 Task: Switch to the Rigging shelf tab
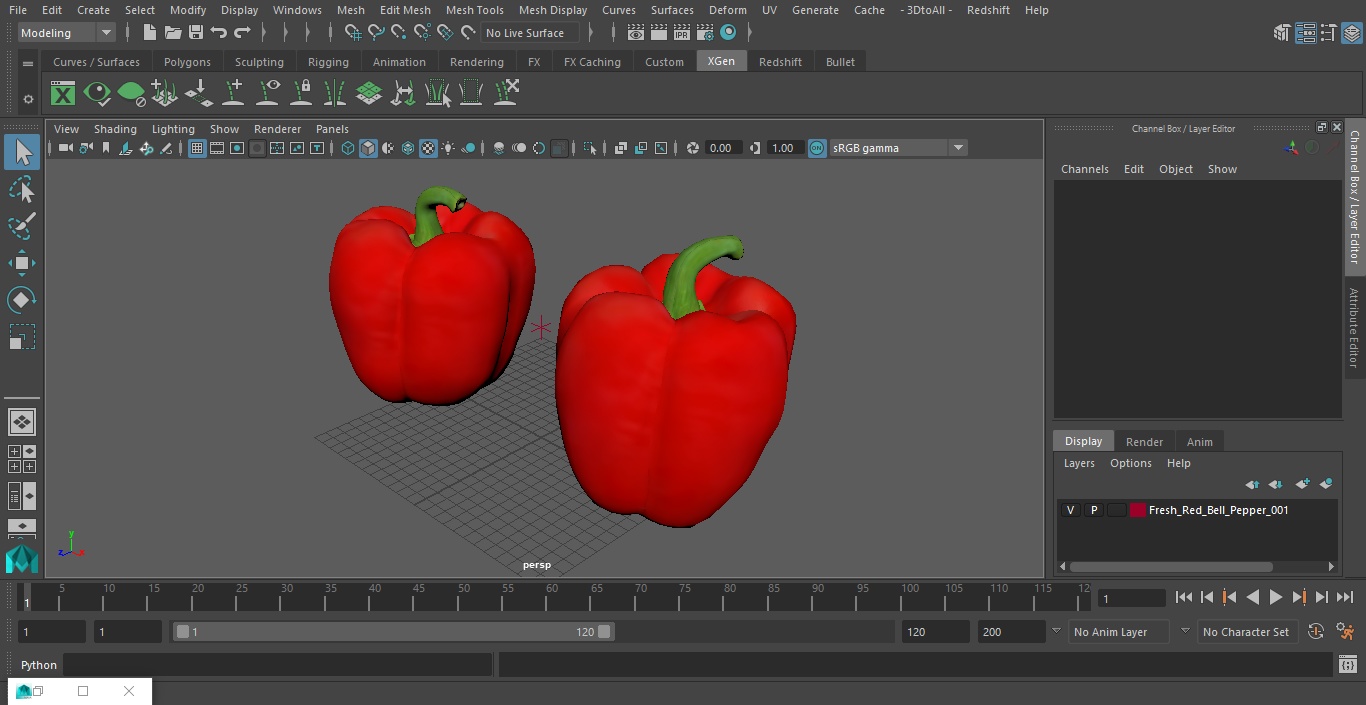point(328,62)
